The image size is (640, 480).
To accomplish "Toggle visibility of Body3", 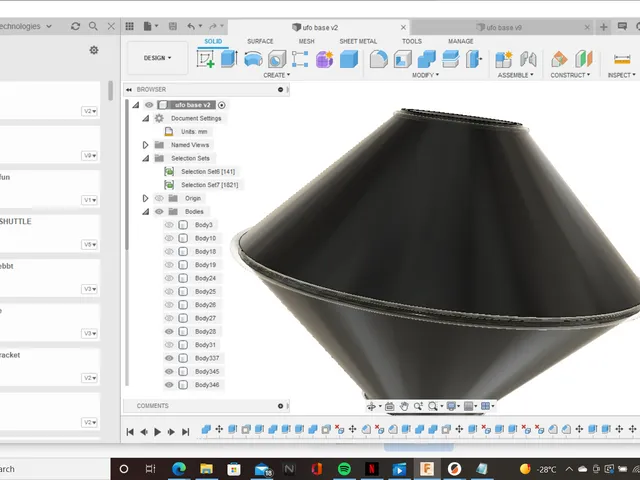I will coord(169,225).
